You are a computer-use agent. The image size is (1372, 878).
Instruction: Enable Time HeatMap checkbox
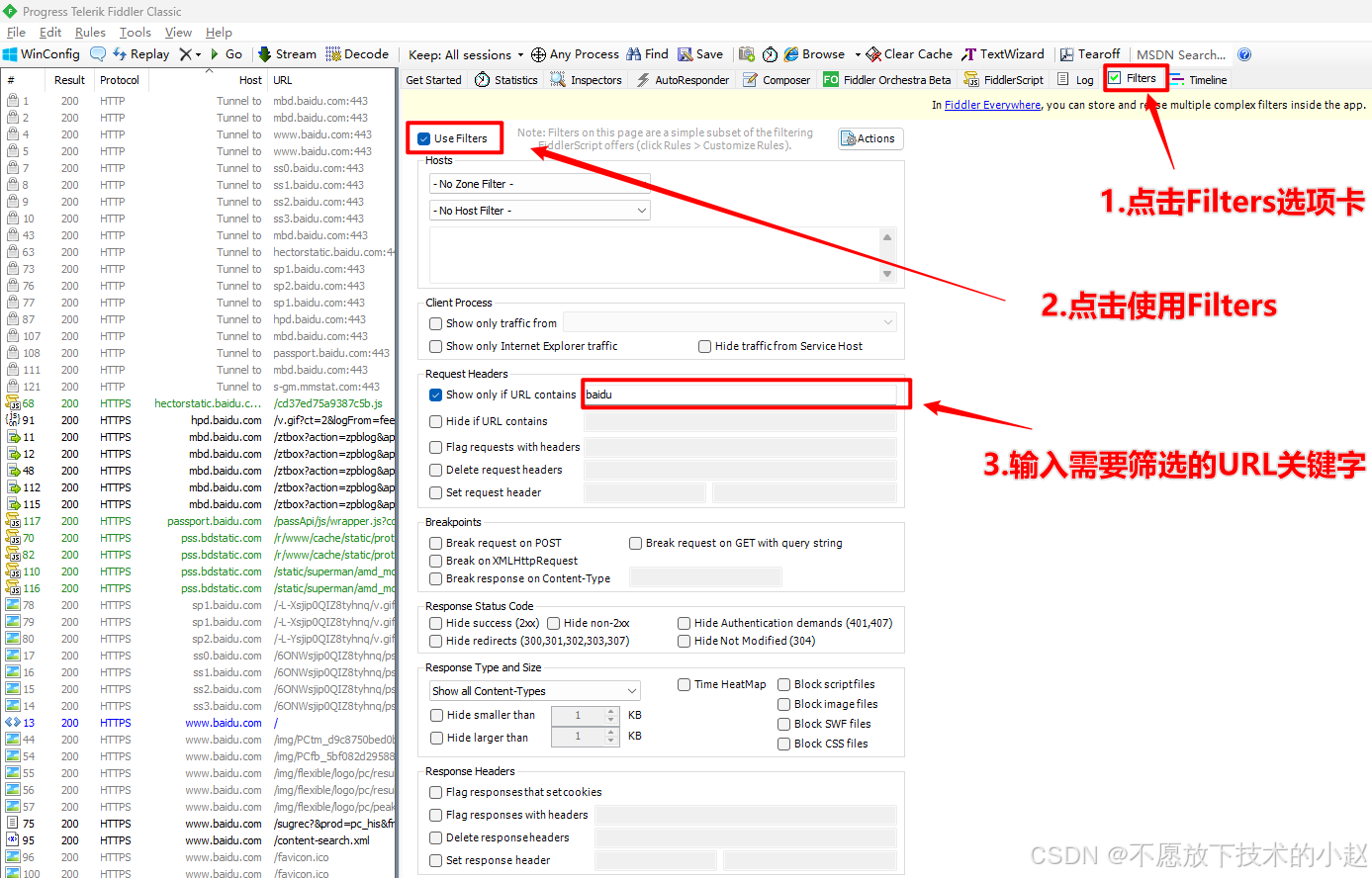[684, 684]
